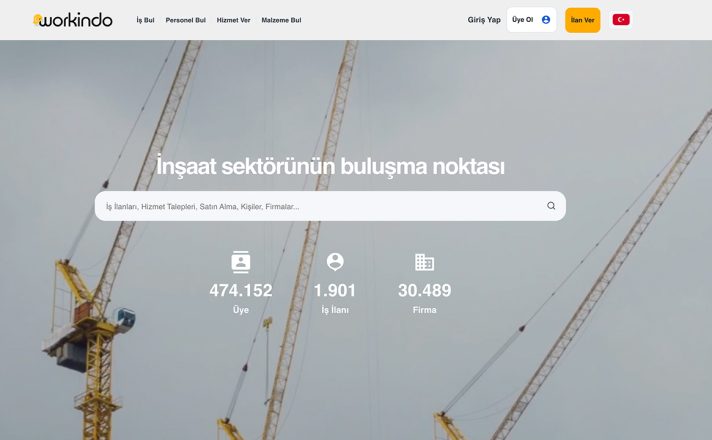Click the magnifier search icon

[x=551, y=206]
